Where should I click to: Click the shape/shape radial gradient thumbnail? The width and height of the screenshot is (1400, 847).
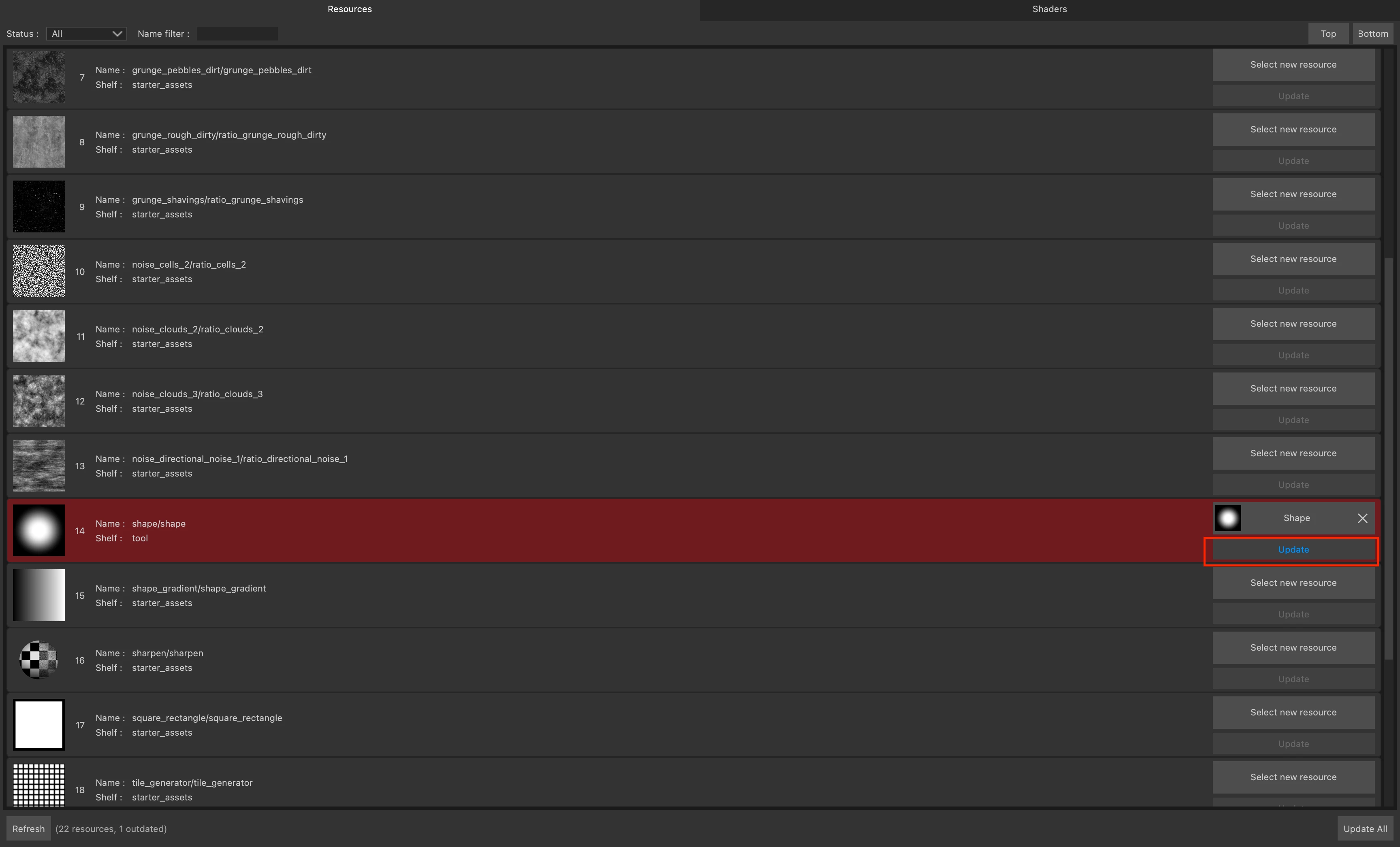pyautogui.click(x=38, y=530)
